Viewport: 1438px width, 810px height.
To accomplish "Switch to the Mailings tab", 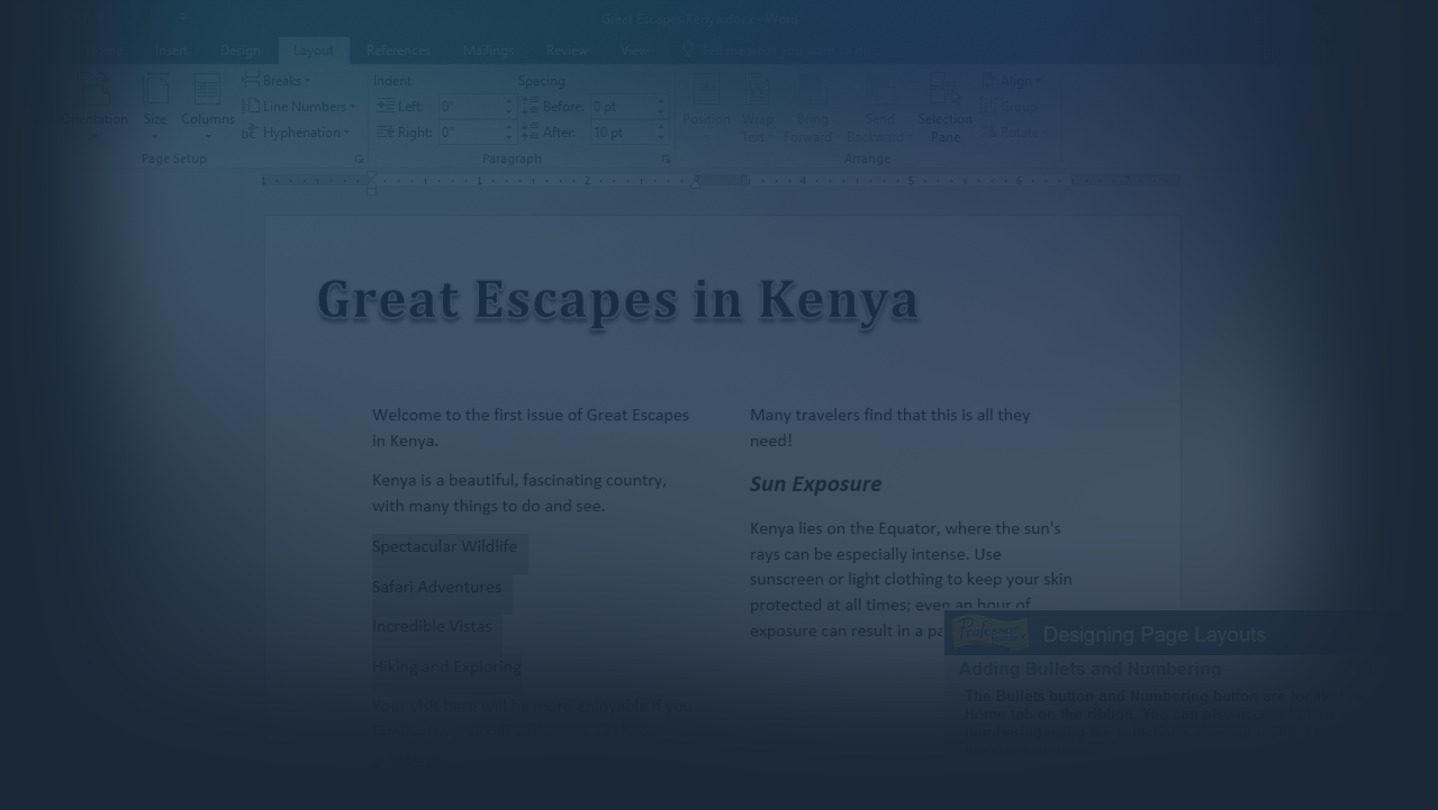I will 488,50.
